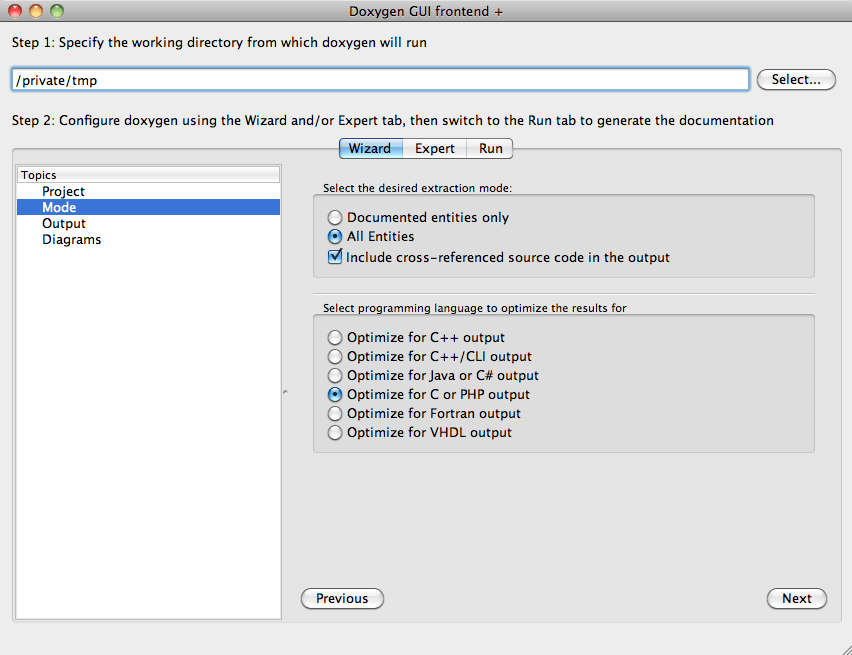Advance with the Next button
The width and height of the screenshot is (852, 655).
pos(797,598)
